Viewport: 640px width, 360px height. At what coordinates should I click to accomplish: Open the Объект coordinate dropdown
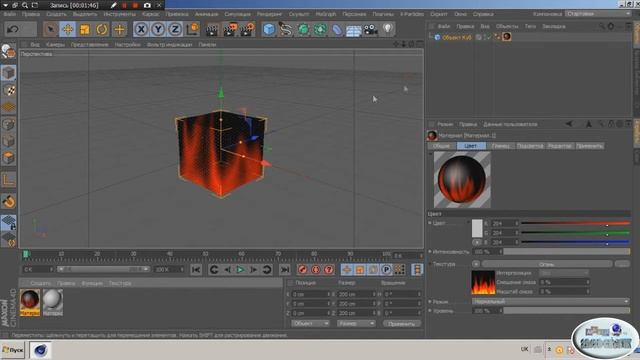310,324
